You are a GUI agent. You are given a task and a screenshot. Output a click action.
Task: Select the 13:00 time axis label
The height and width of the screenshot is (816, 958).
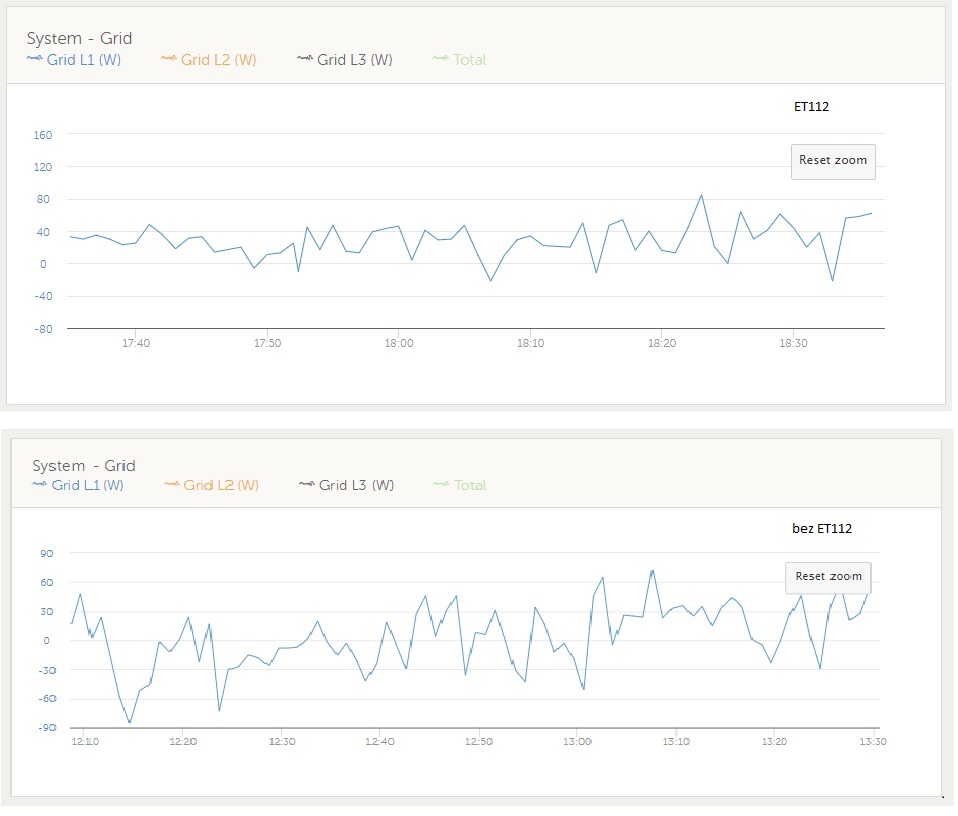pyautogui.click(x=578, y=741)
